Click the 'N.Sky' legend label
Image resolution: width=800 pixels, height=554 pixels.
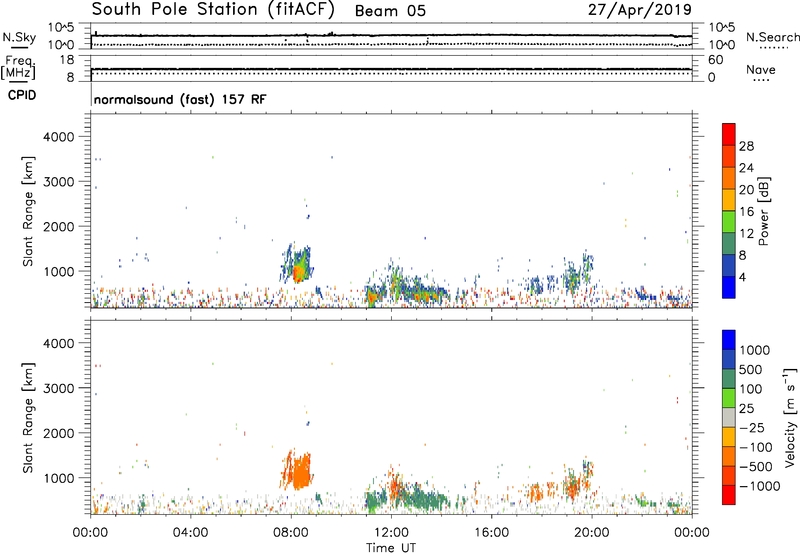point(19,37)
